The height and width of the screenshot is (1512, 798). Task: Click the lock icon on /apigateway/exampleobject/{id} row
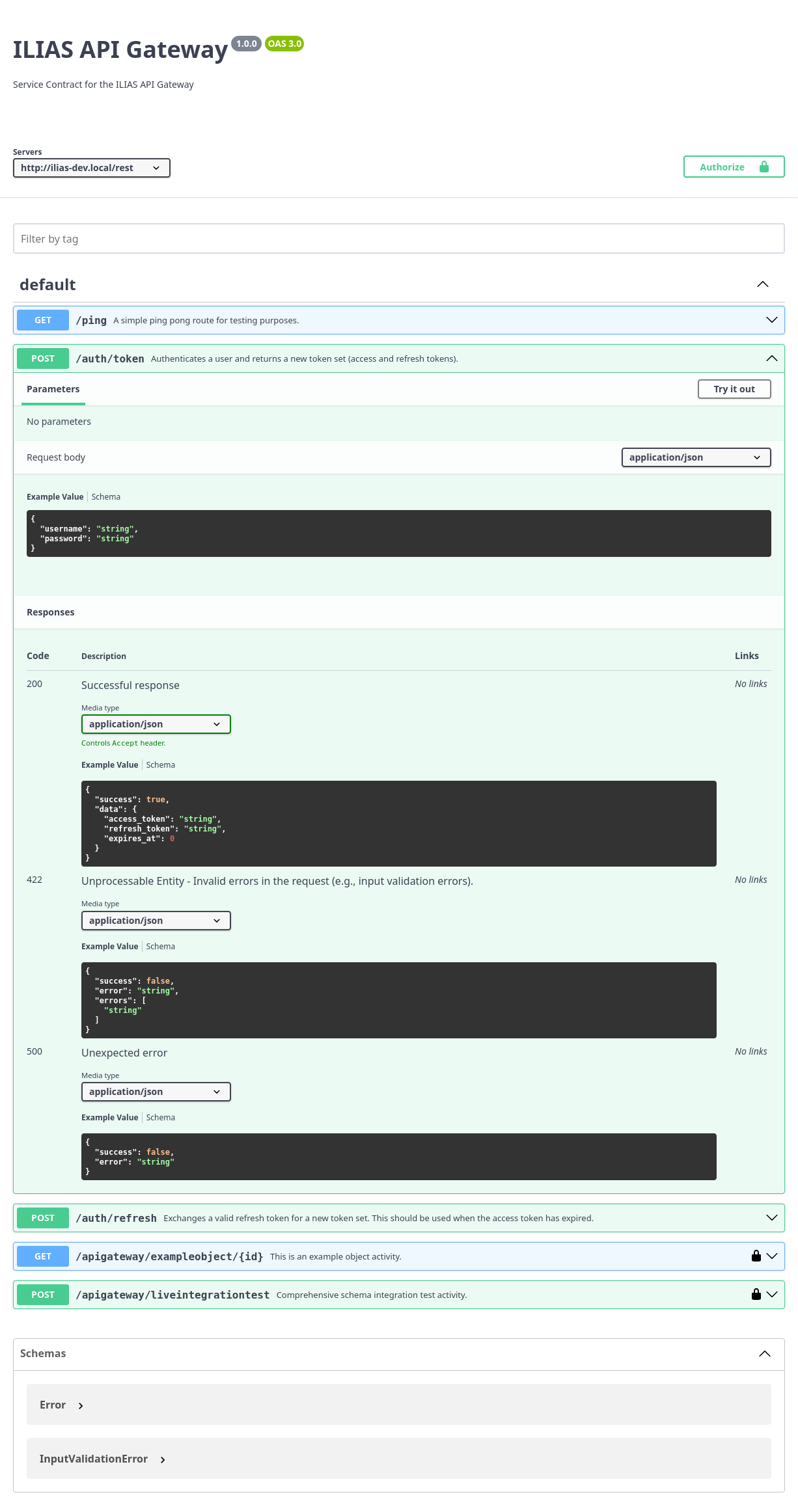(x=756, y=1256)
